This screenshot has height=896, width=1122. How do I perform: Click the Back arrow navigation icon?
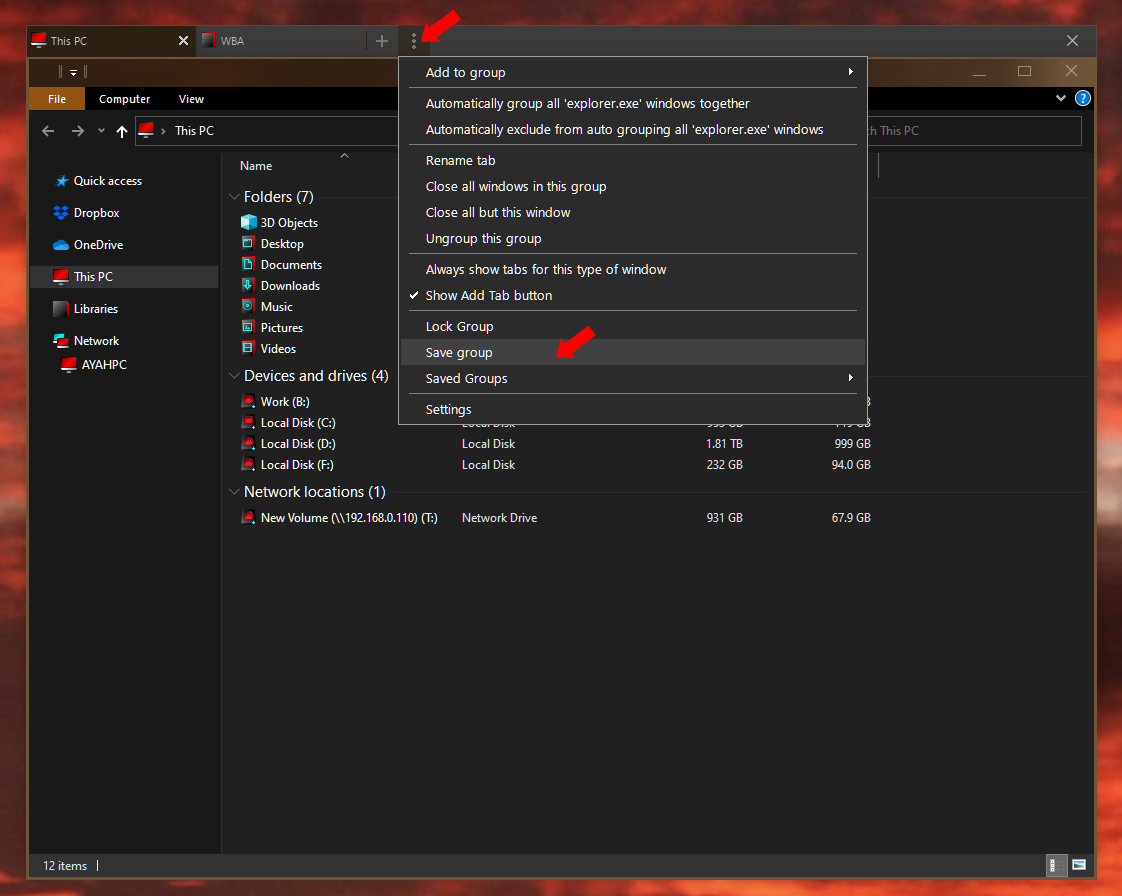(x=48, y=131)
